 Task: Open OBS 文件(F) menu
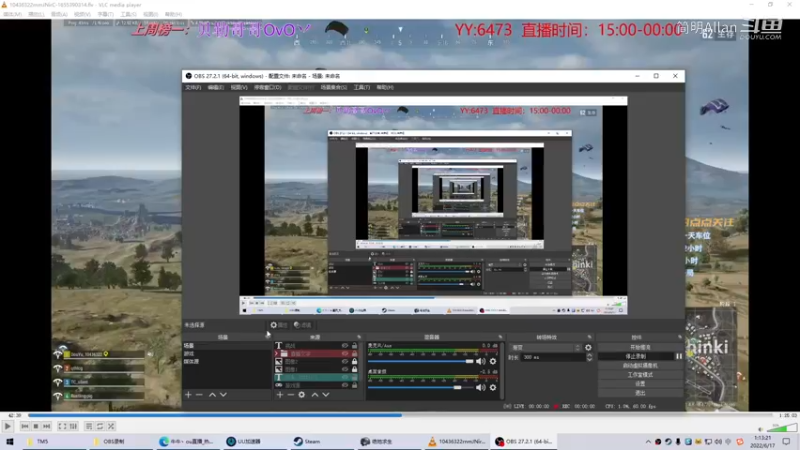point(193,87)
